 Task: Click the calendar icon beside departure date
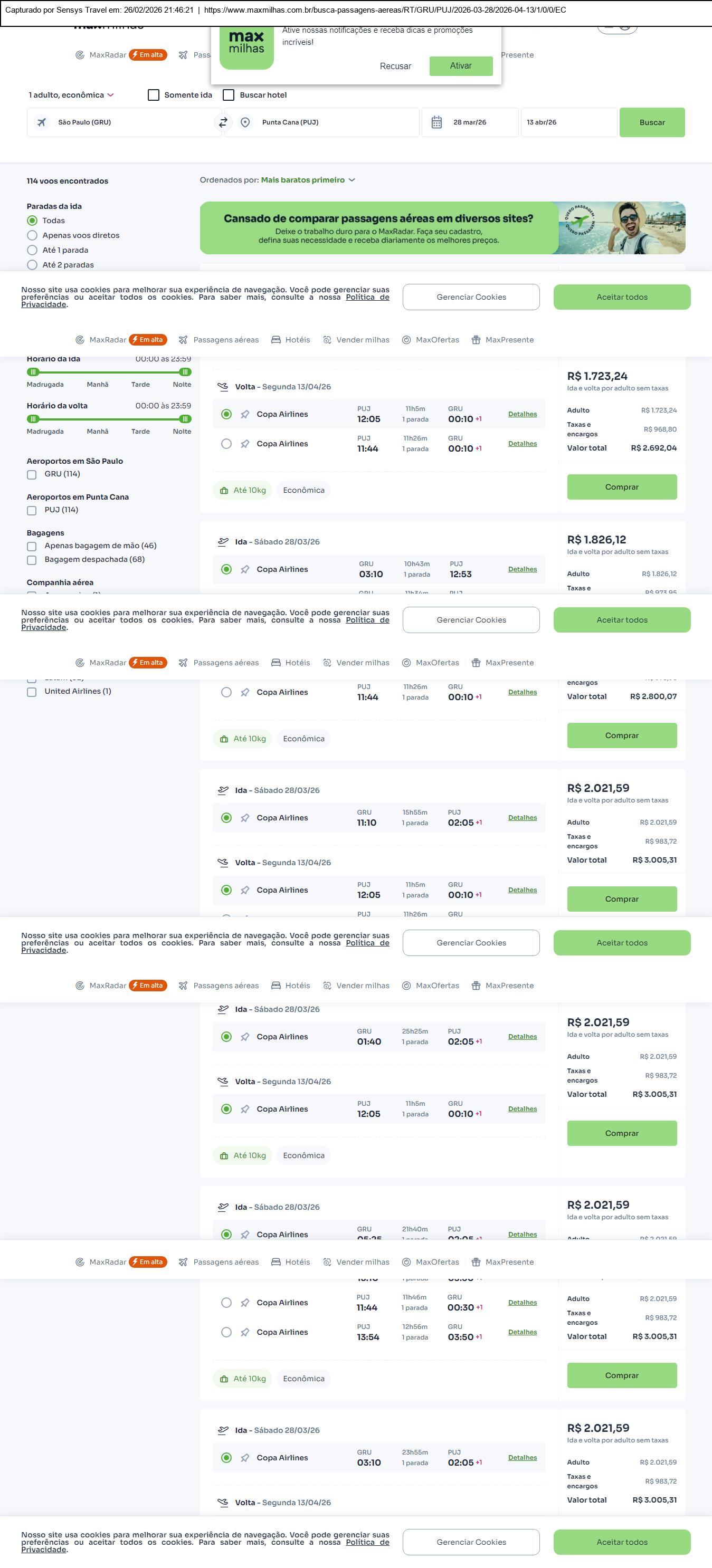(436, 122)
